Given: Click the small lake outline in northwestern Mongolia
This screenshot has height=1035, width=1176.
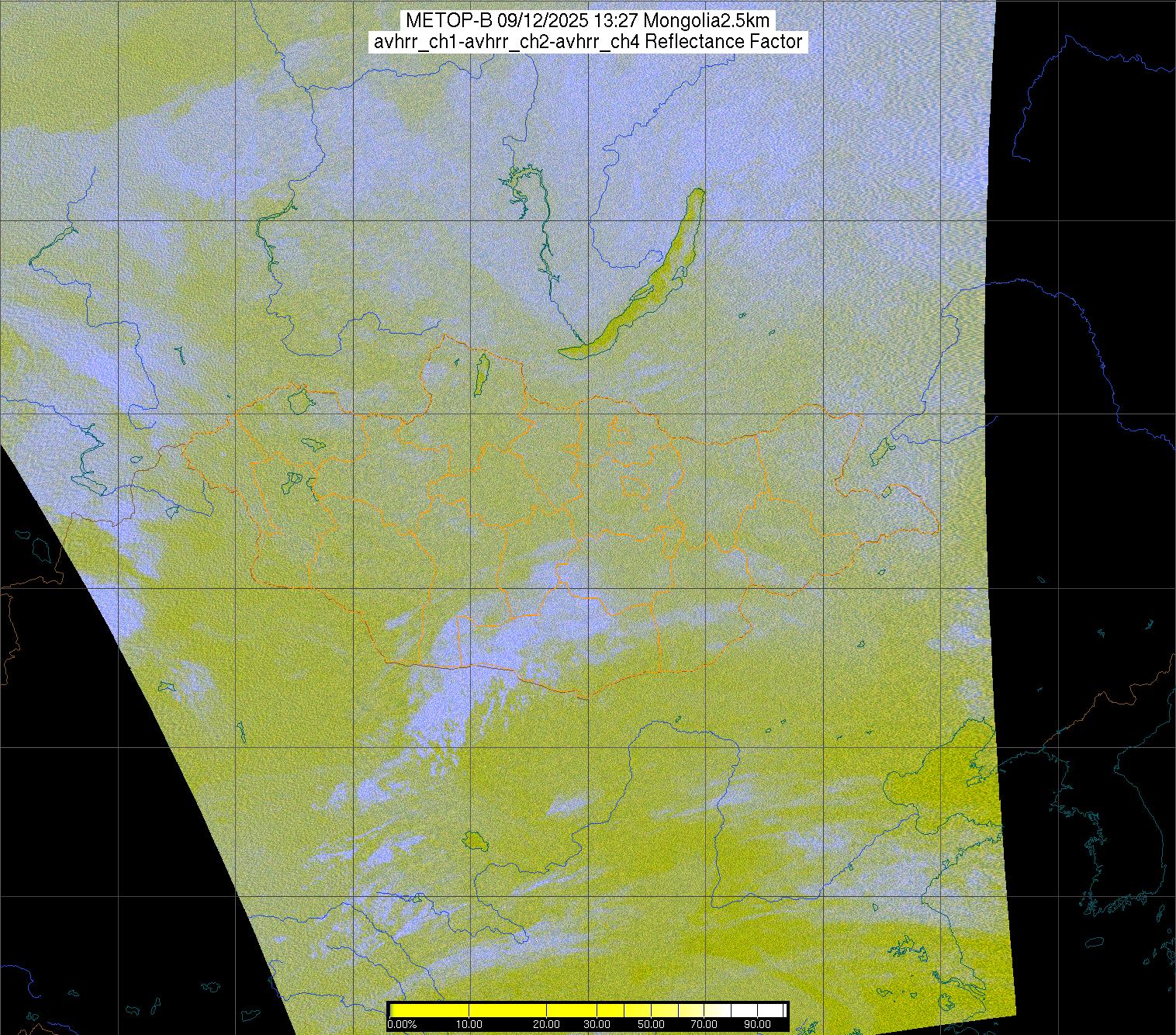Looking at the screenshot, I should (x=298, y=401).
